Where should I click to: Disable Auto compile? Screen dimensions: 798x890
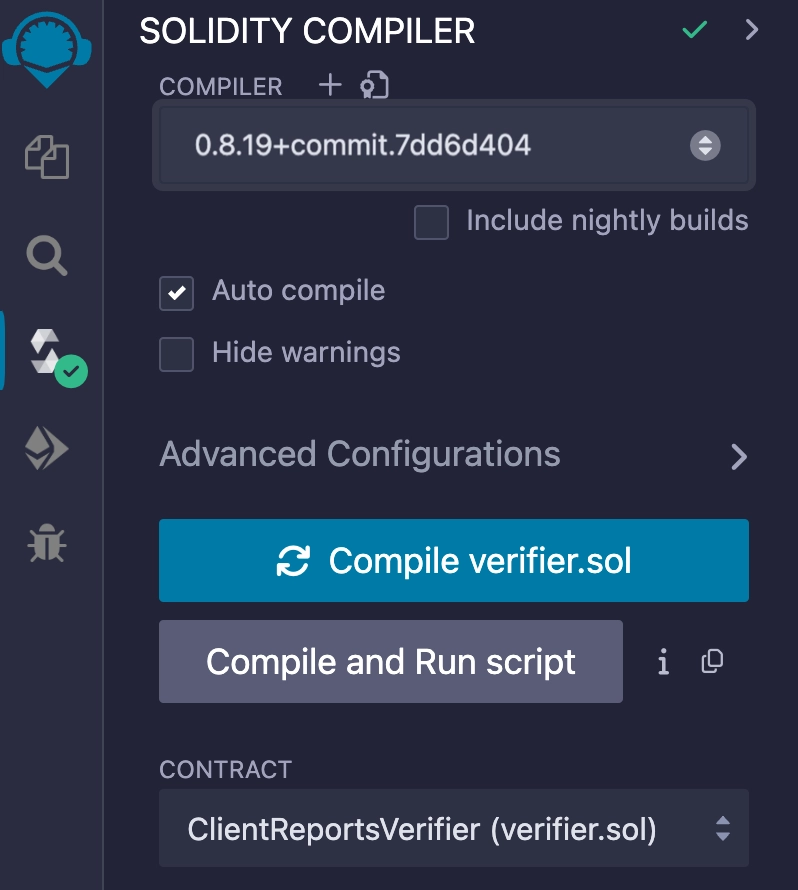pos(176,291)
